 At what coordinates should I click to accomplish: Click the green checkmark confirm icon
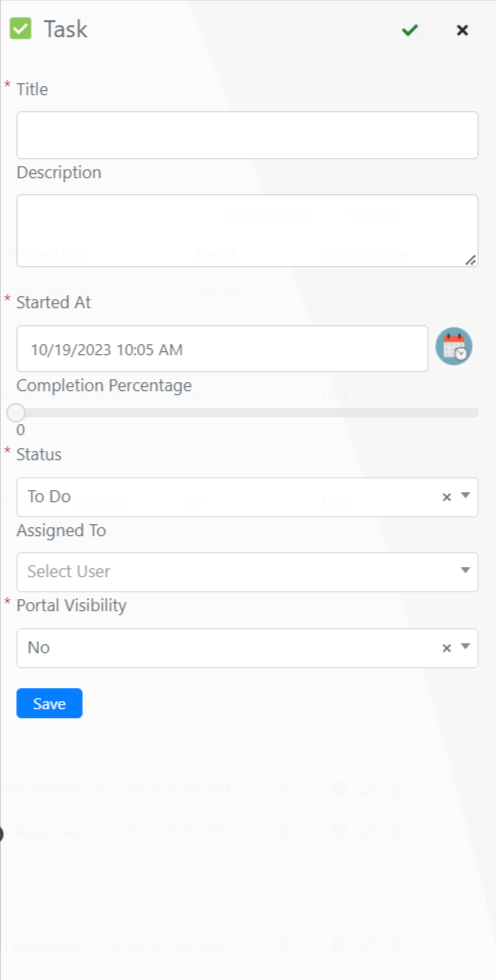[410, 30]
